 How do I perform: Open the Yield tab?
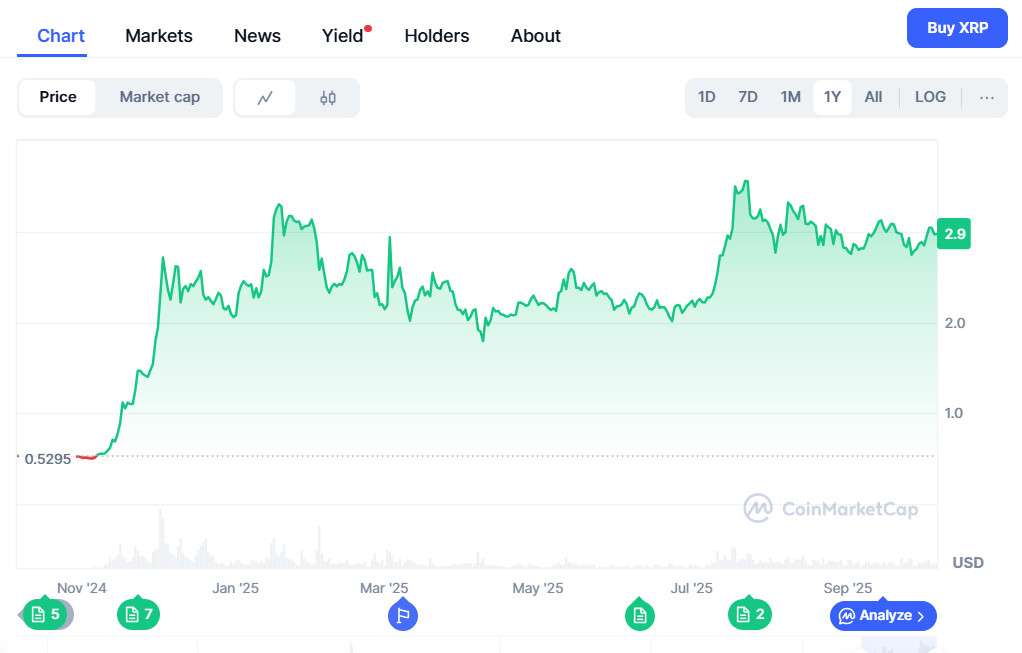tap(343, 36)
